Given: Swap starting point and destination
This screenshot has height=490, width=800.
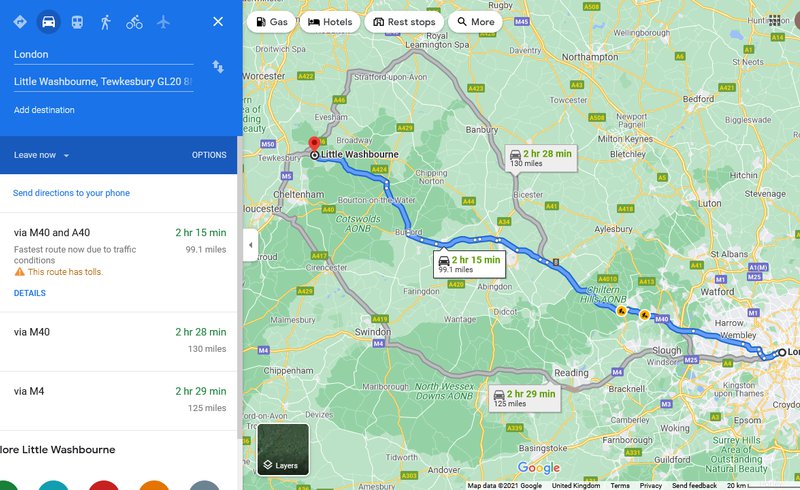Looking at the screenshot, I should (x=218, y=67).
